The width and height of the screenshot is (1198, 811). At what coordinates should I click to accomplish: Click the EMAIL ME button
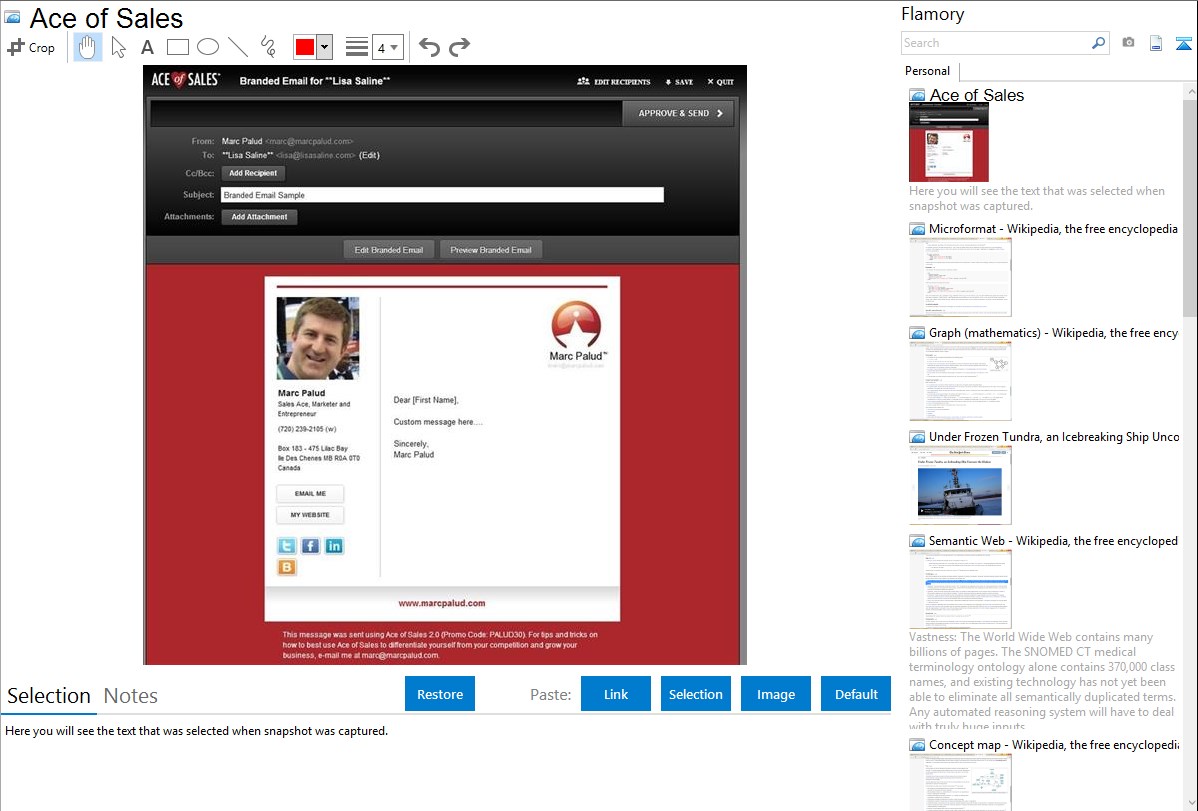tap(310, 494)
